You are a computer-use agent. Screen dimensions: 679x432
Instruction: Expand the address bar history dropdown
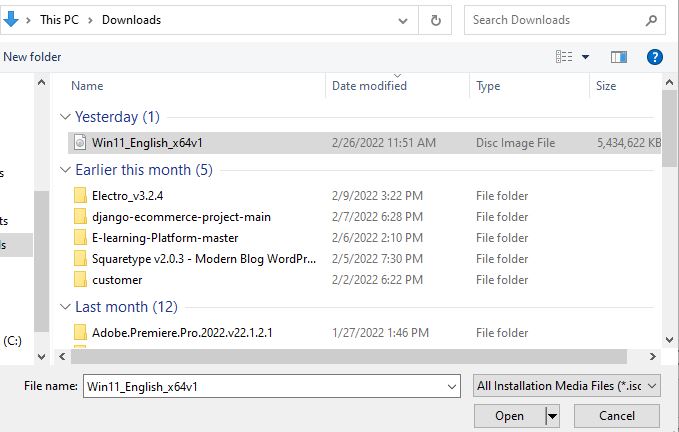(x=403, y=20)
